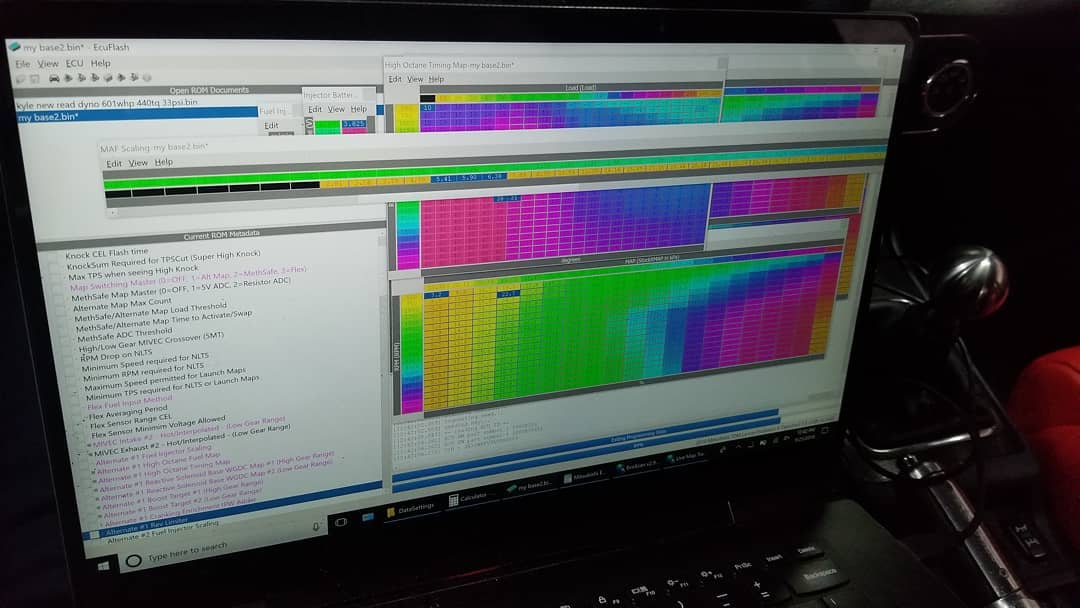Open Edit menu in MAF Scaling window
The image size is (1080, 608).
(114, 164)
